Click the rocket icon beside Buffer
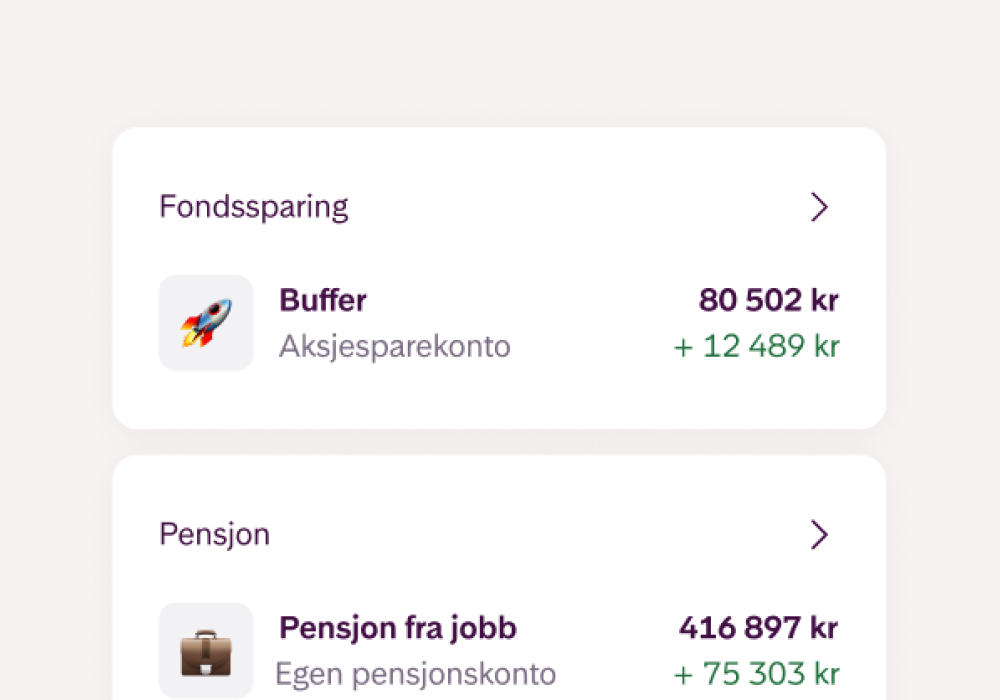Viewport: 1000px width, 700px height. point(206,323)
